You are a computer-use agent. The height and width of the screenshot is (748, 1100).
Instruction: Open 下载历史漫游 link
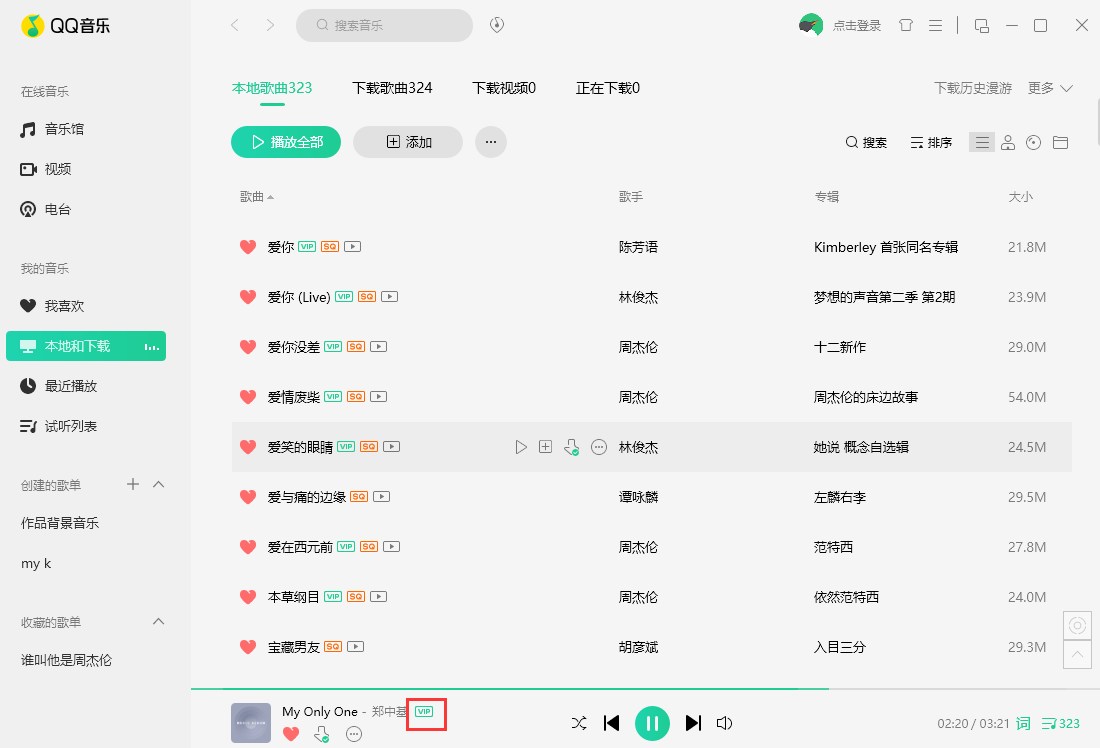coord(973,88)
